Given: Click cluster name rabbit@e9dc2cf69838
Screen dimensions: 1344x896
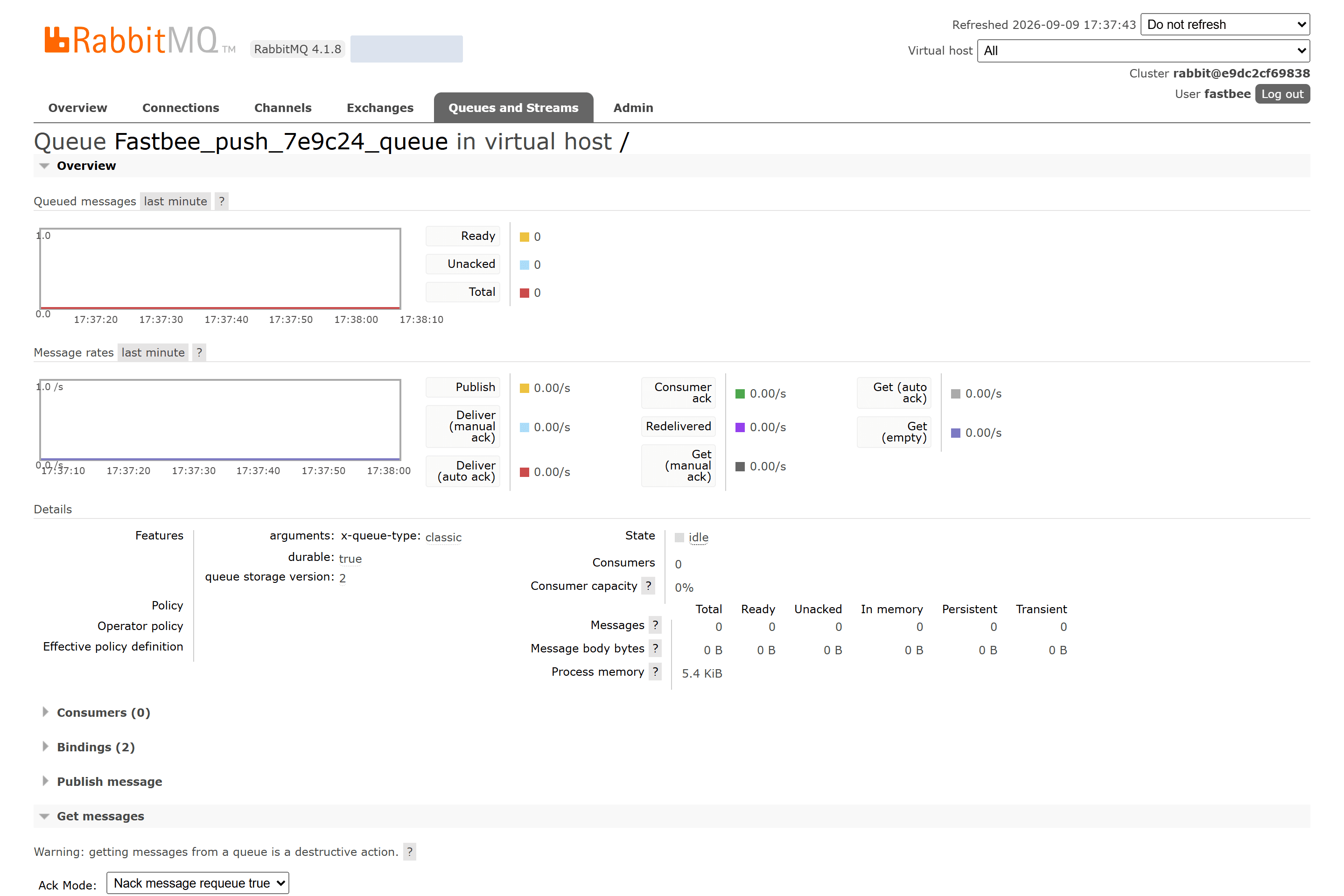Looking at the screenshot, I should (1241, 73).
